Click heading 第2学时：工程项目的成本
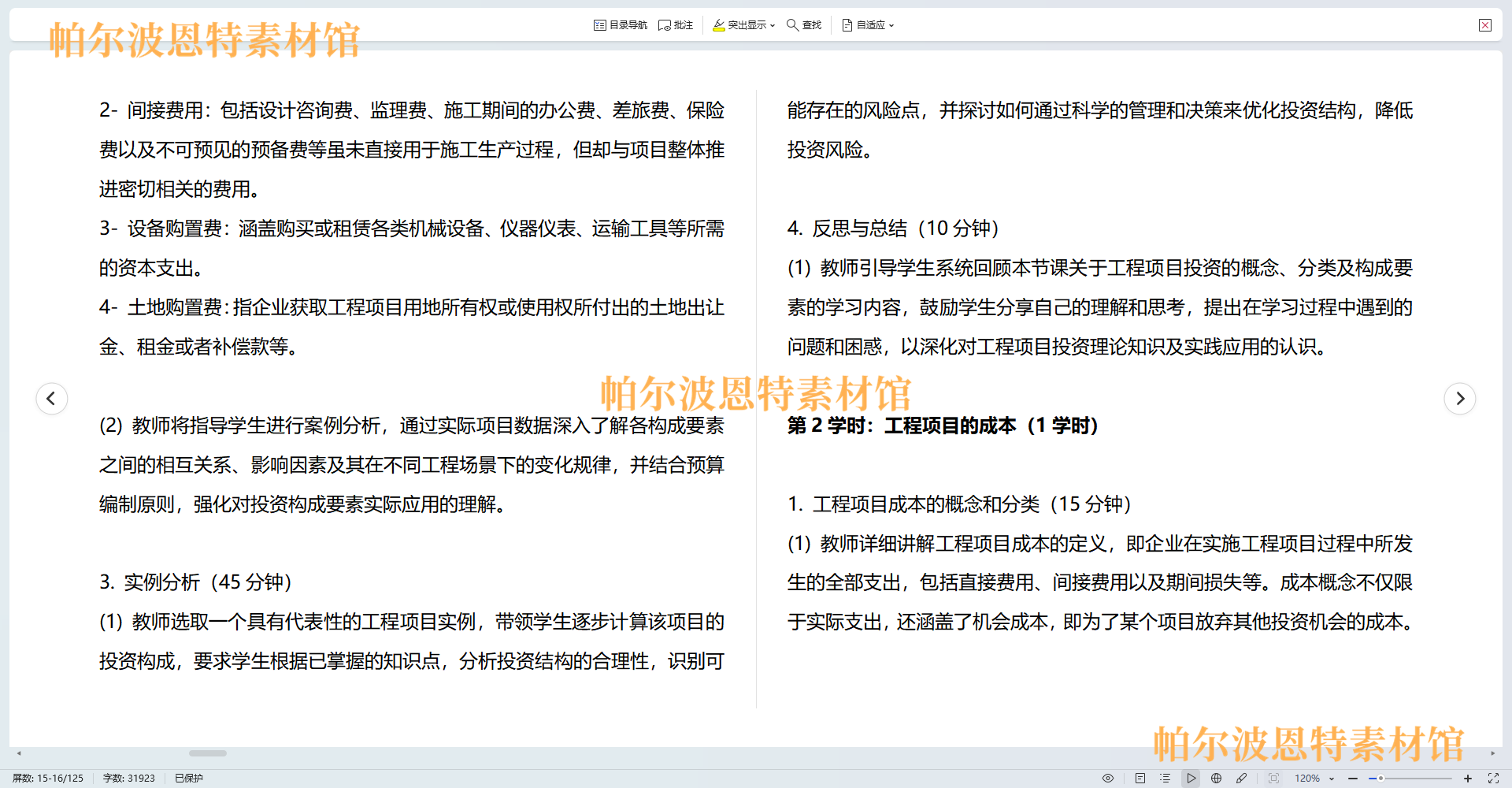The height and width of the screenshot is (788, 1512). [943, 426]
